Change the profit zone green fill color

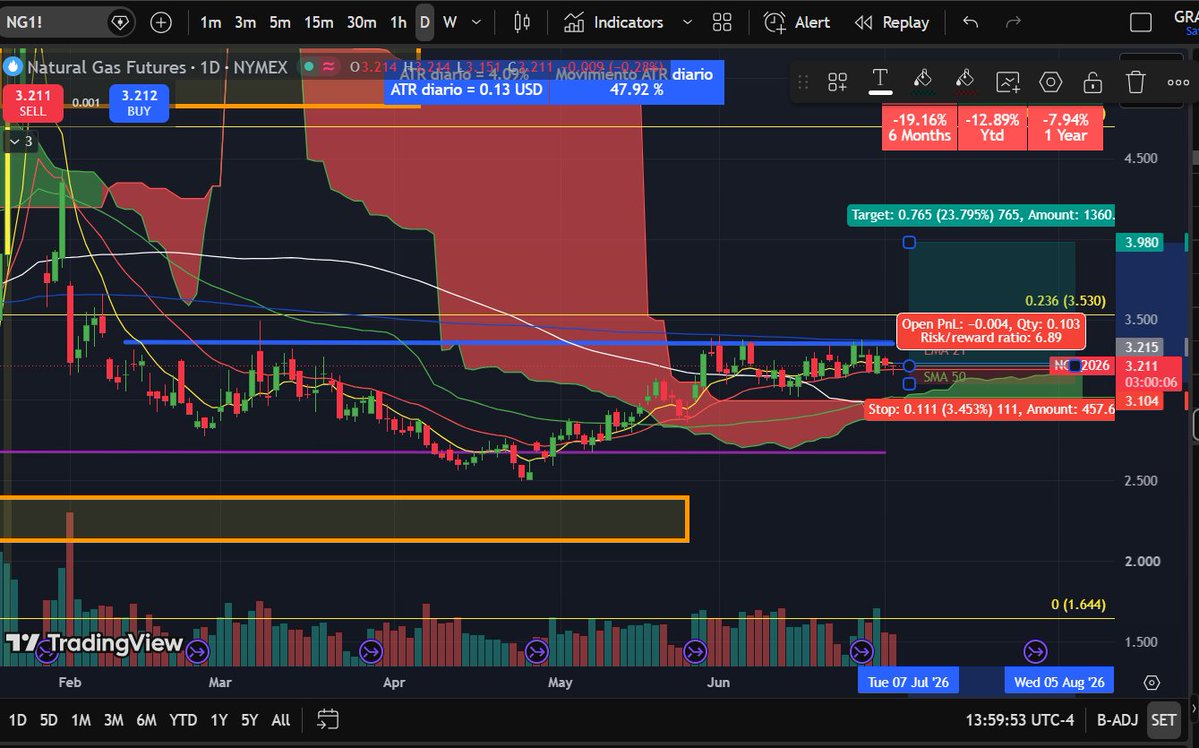pyautogui.click(x=923, y=80)
